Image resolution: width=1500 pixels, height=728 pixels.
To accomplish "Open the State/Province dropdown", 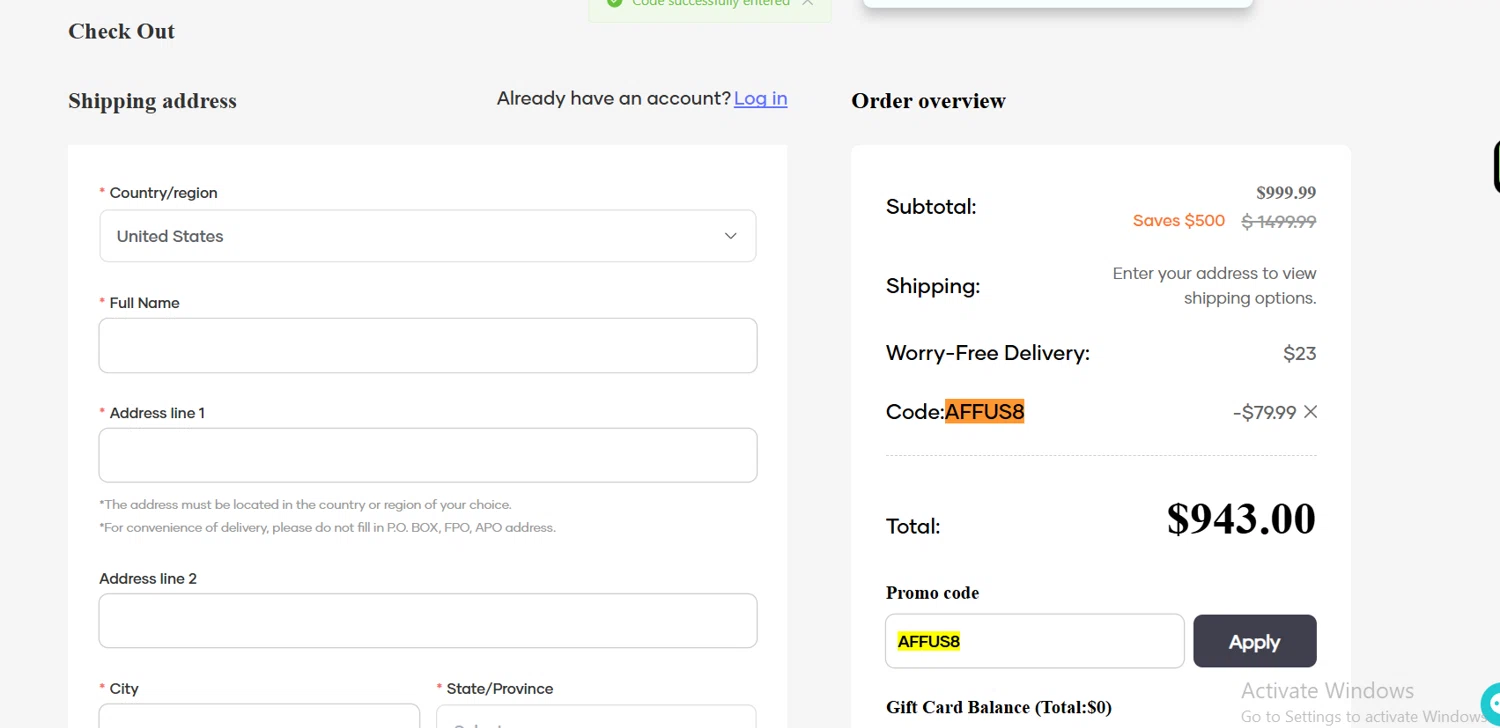I will coord(596,716).
